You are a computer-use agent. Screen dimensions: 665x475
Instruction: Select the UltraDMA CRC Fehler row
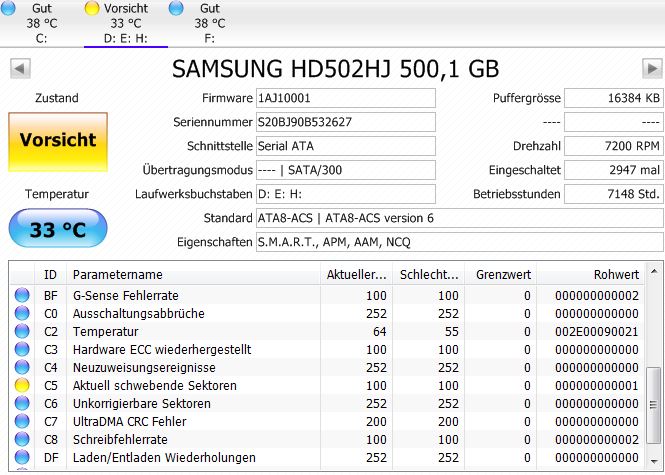pos(327,422)
